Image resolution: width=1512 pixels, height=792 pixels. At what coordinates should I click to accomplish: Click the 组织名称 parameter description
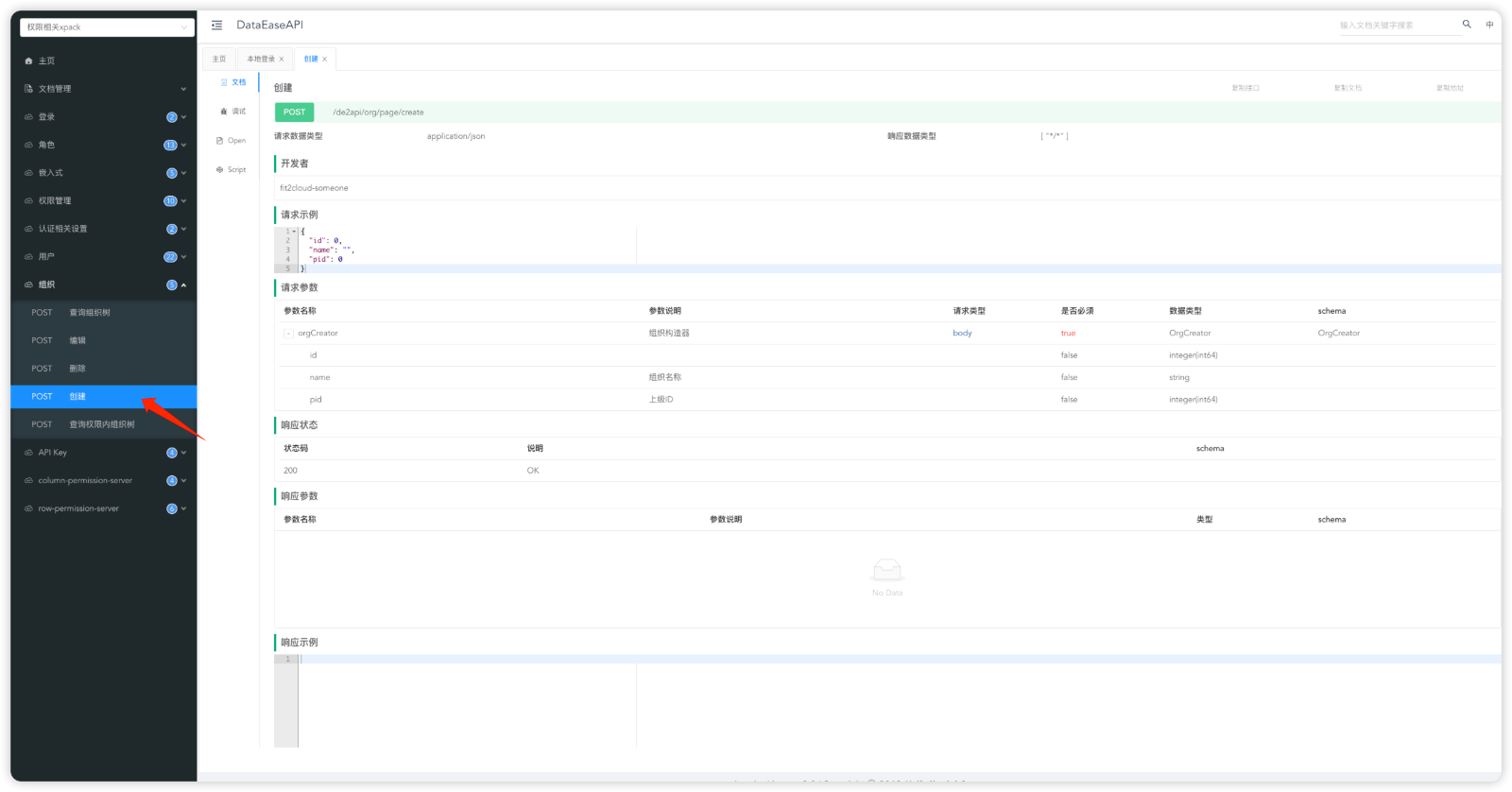[664, 377]
